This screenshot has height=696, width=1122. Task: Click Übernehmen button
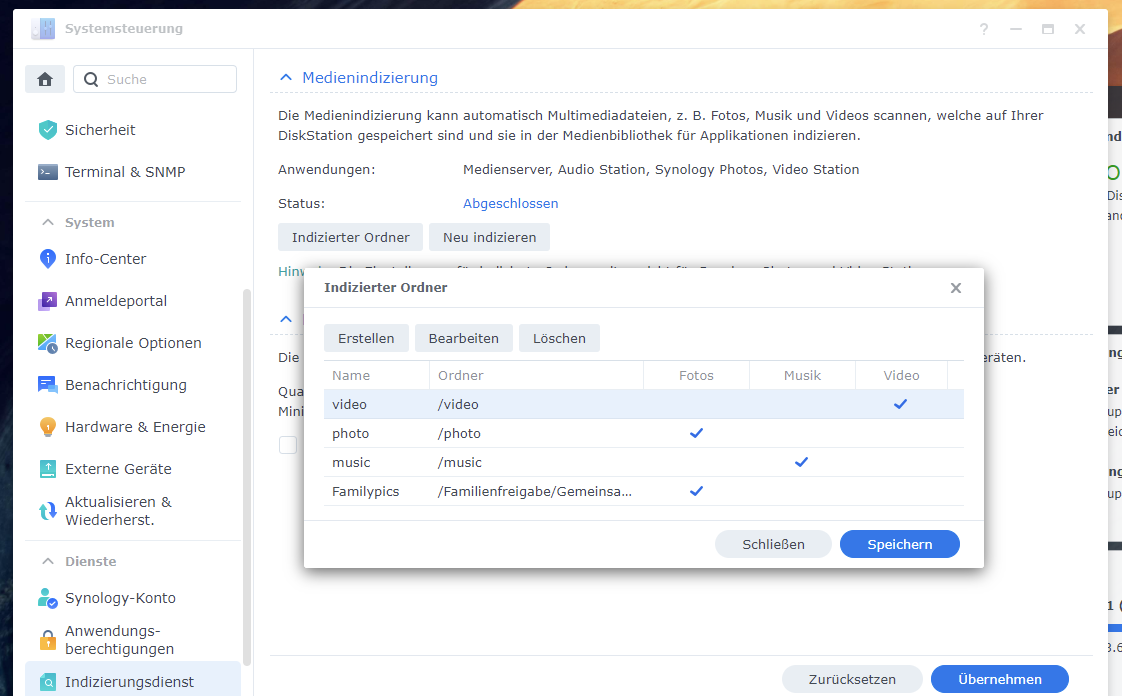1000,680
